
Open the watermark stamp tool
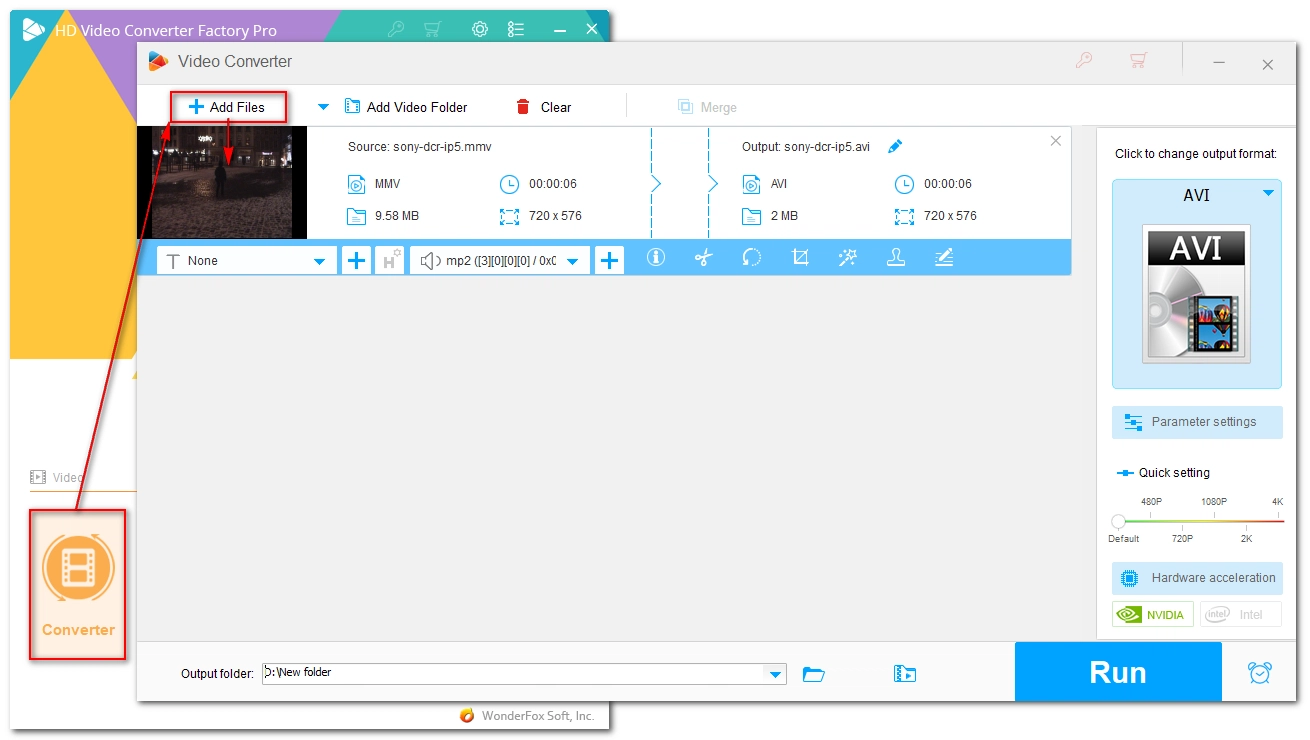(x=896, y=258)
